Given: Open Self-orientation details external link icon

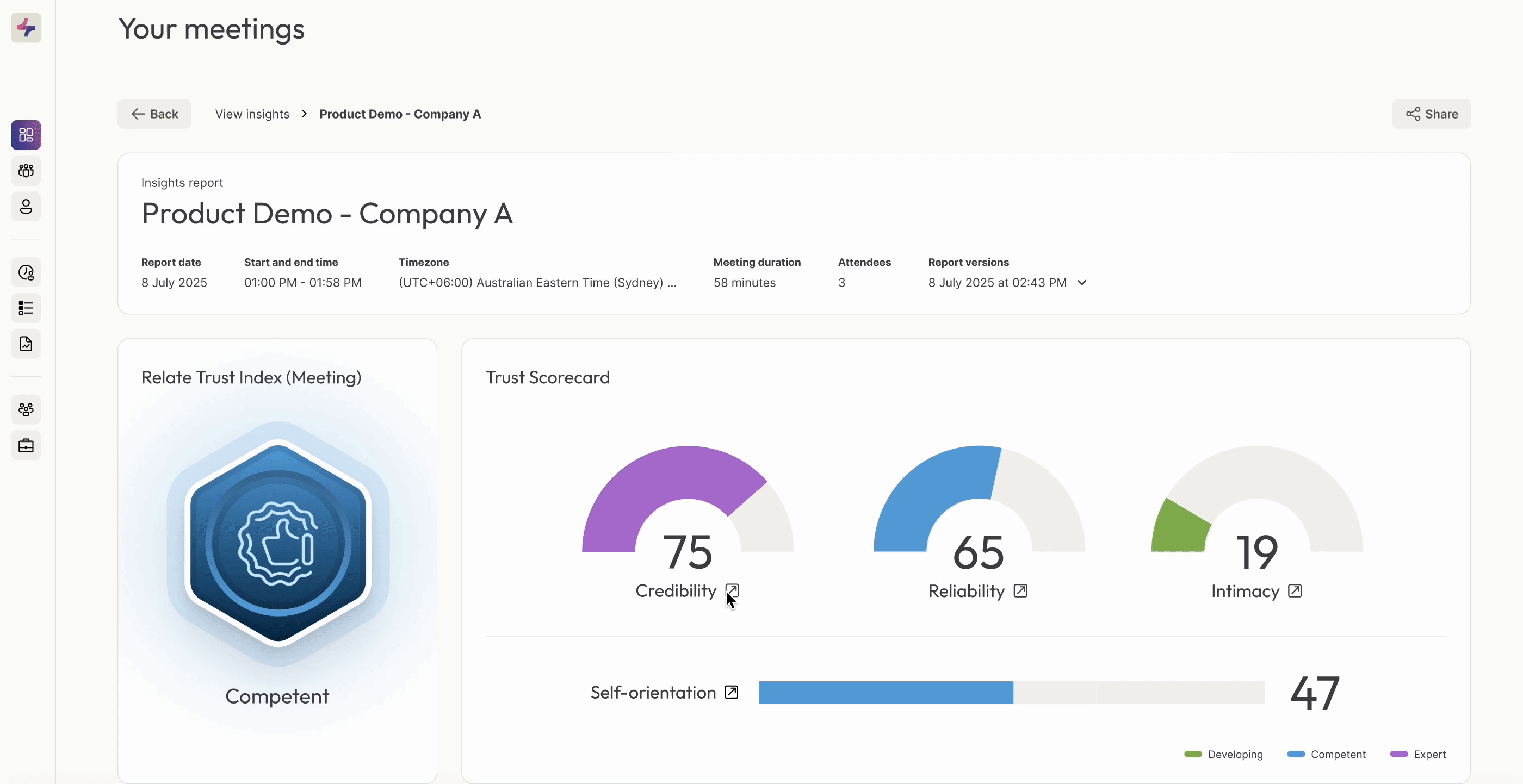Looking at the screenshot, I should (x=732, y=692).
